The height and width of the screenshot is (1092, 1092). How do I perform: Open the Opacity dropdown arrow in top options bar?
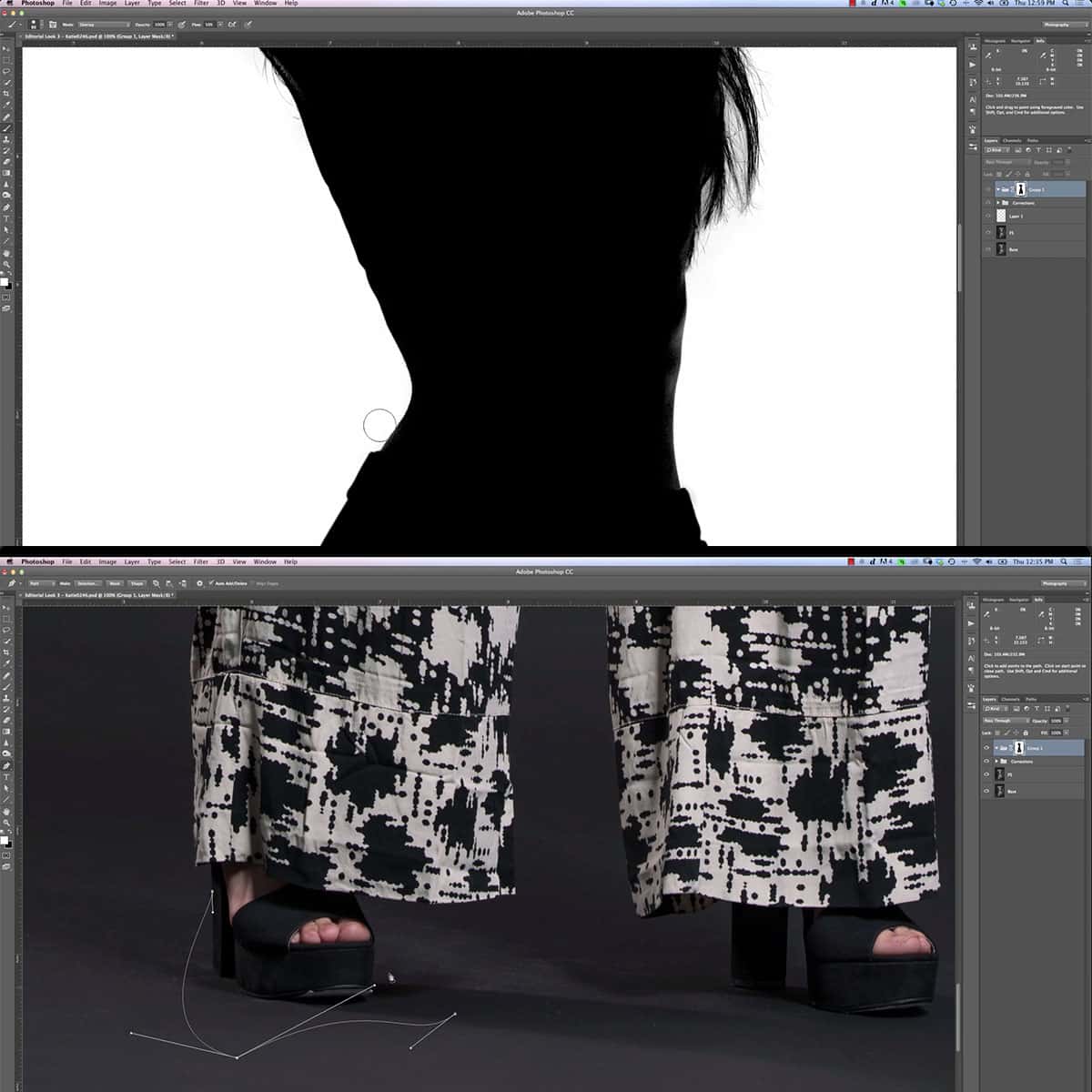pyautogui.click(x=170, y=25)
